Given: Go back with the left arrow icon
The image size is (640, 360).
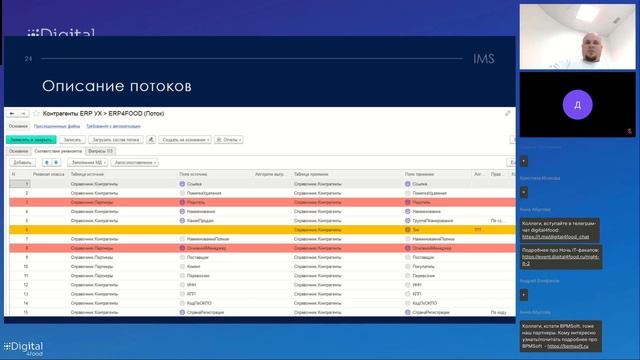Looking at the screenshot, I should [x=12, y=113].
